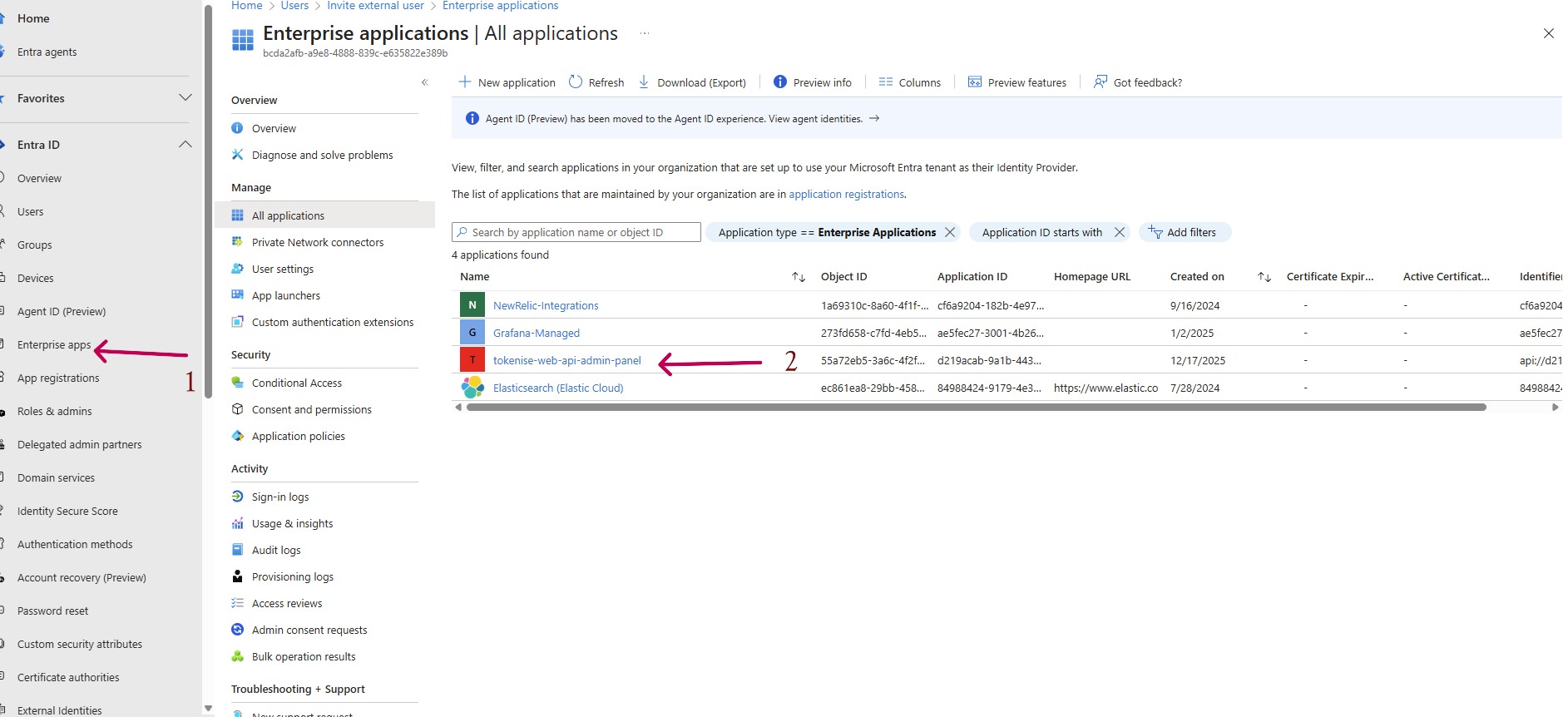Click the Object ID column header
Screen dimensions: 1568x717
[843, 277]
